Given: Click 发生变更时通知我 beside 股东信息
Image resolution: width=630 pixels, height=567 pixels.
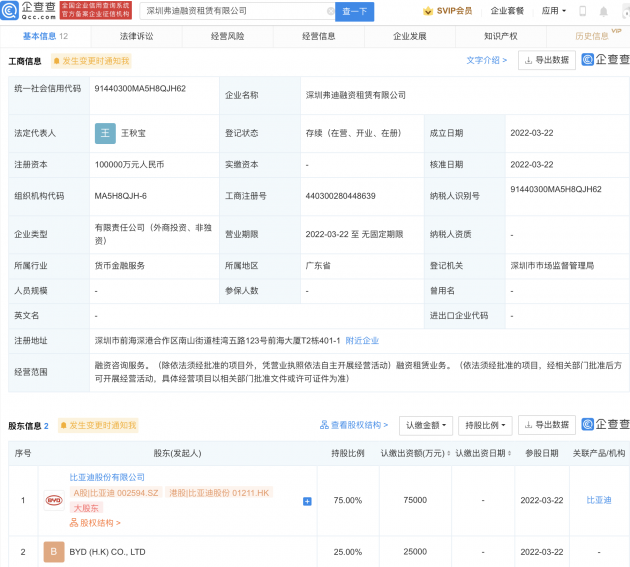Looking at the screenshot, I should point(98,426).
